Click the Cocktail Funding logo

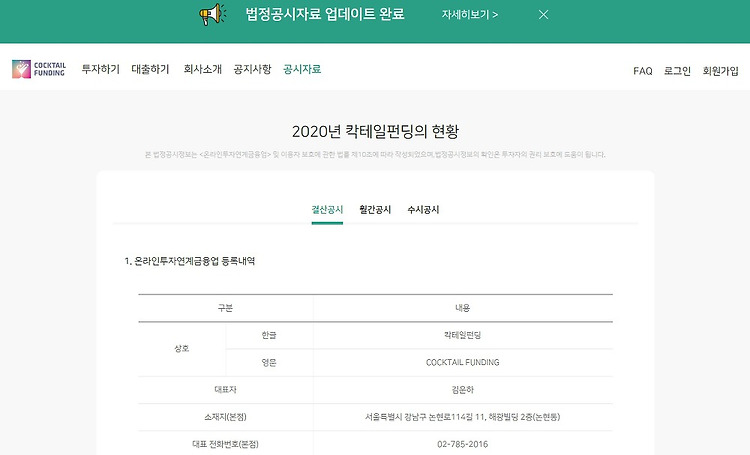coord(39,69)
